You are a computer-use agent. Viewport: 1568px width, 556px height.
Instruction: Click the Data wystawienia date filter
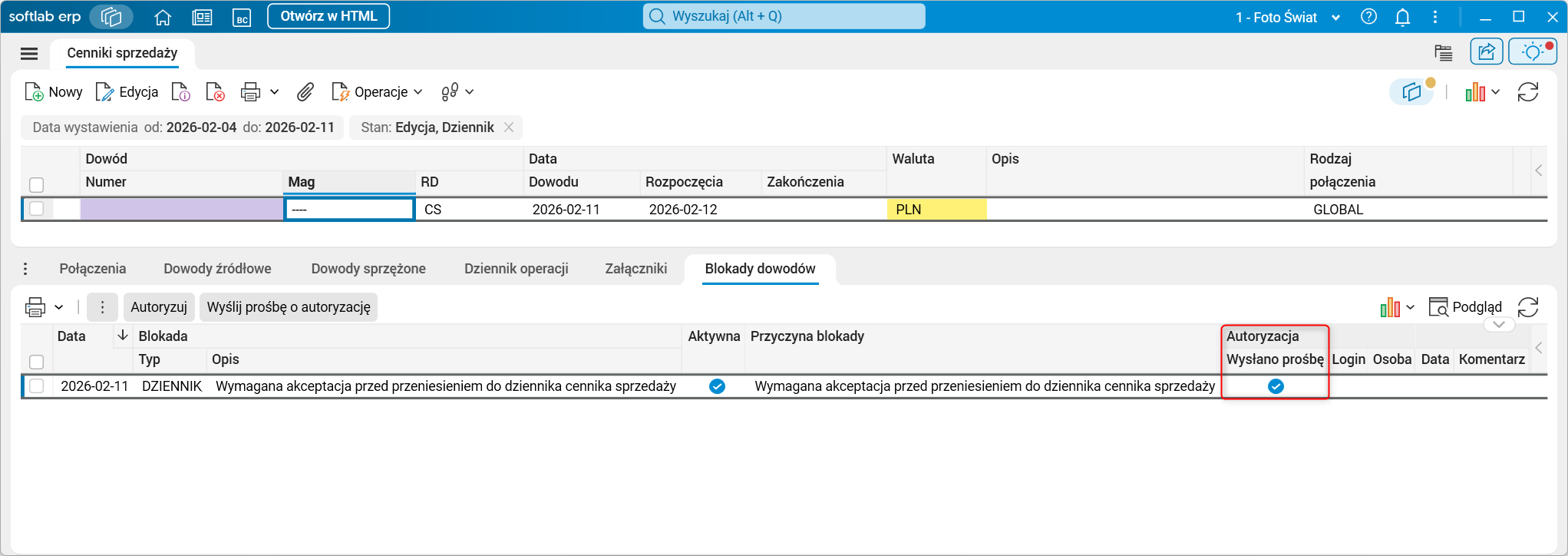pos(183,127)
